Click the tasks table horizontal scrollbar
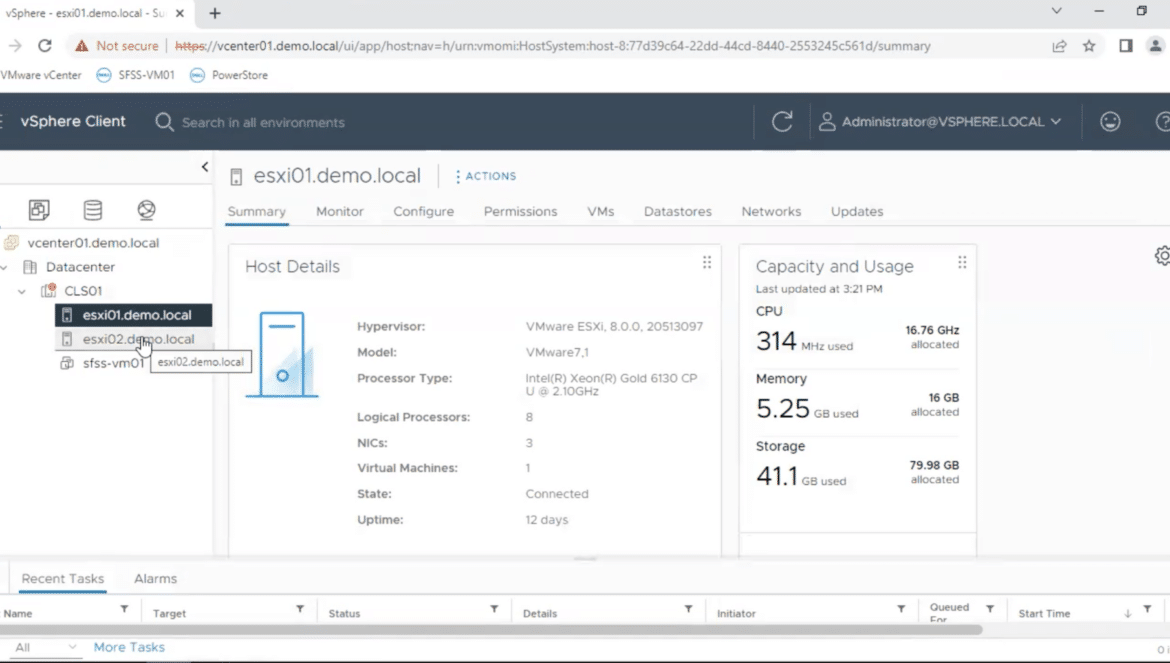Image resolution: width=1170 pixels, height=663 pixels. pos(491,630)
